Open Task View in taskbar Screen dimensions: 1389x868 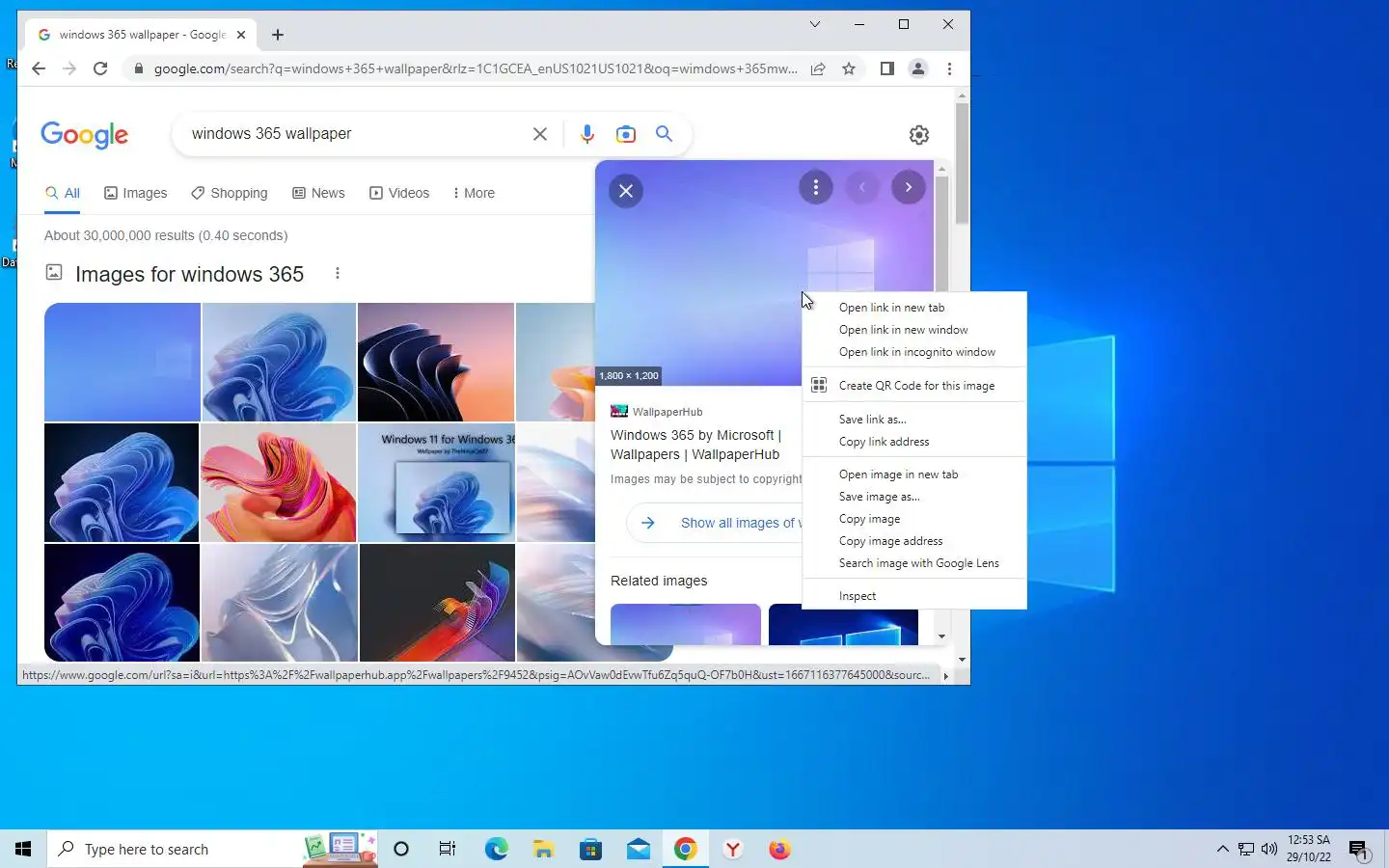pos(448,849)
